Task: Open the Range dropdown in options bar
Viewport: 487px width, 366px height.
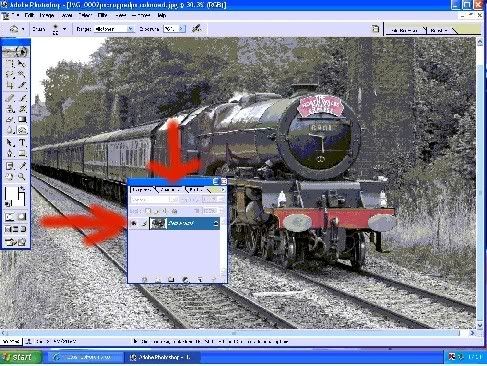Action: pyautogui.click(x=114, y=29)
